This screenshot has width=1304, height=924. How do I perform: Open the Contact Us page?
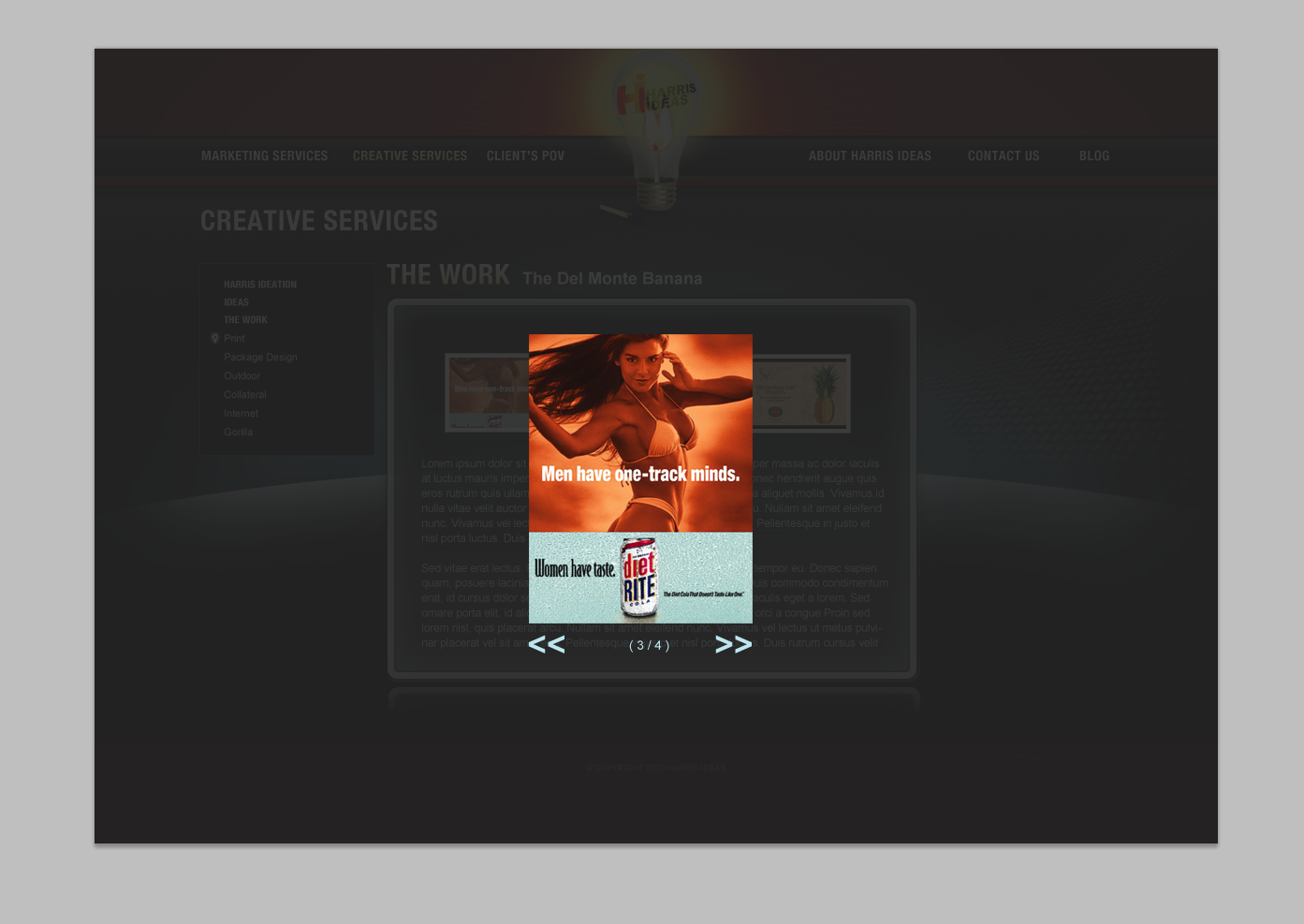click(x=1004, y=156)
